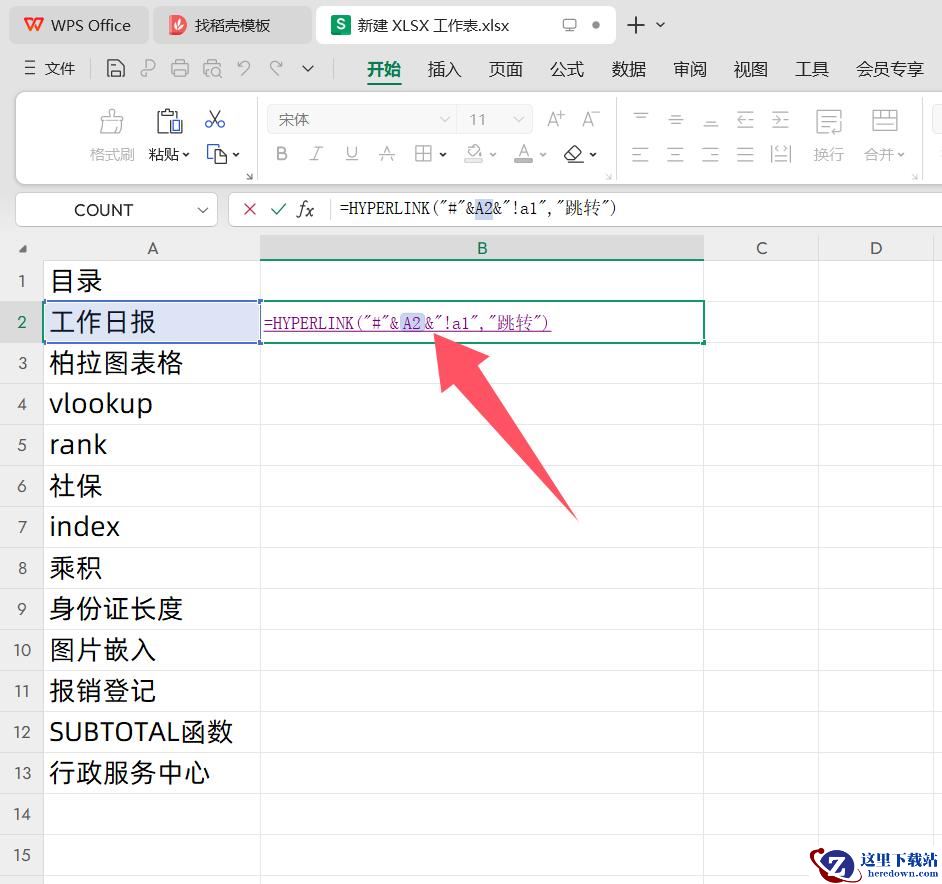Decrease the indent

pyautogui.click(x=746, y=119)
